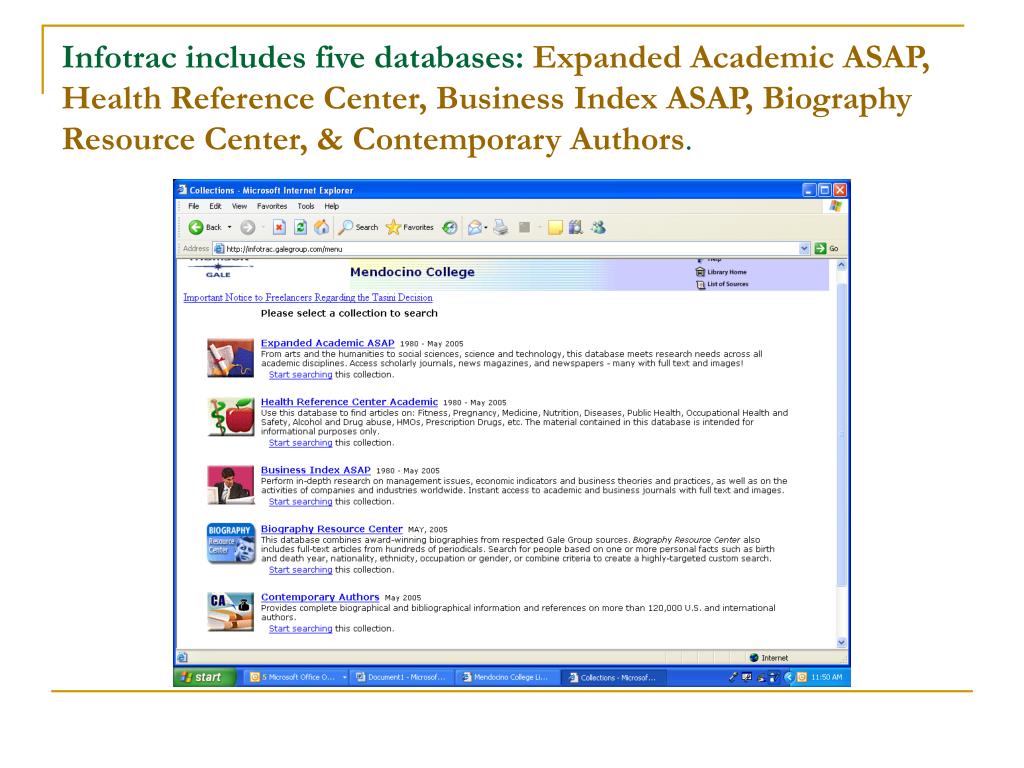Click the Thomson Gale logo

(x=218, y=268)
